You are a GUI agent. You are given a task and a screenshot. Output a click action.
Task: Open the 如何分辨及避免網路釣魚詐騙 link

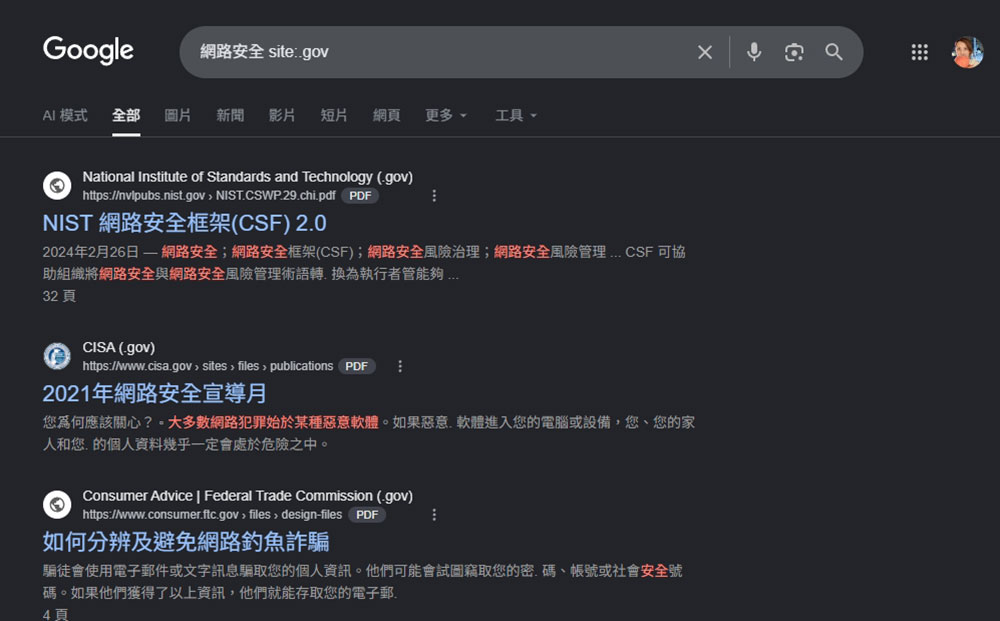coord(186,542)
